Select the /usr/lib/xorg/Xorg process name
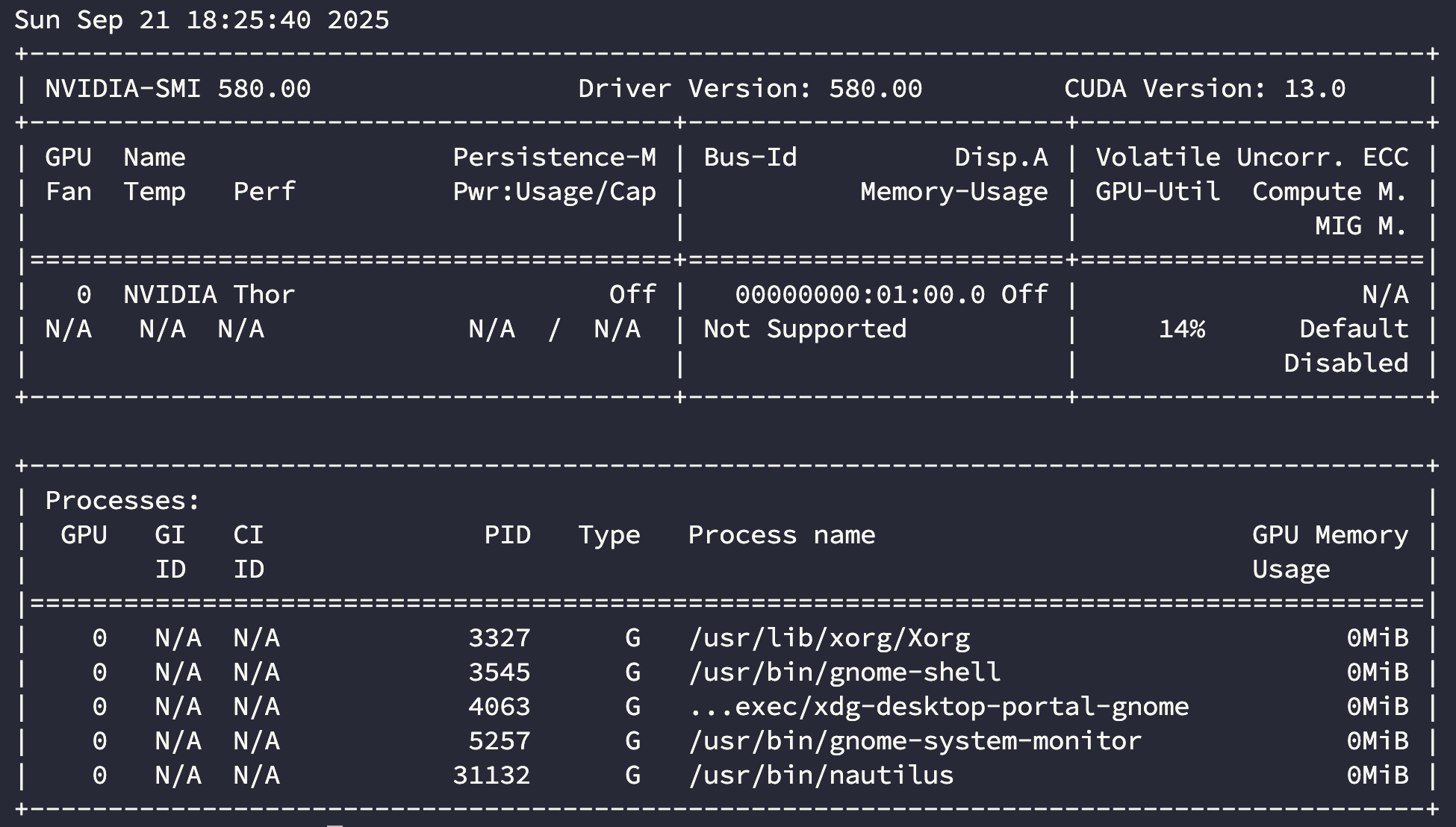This screenshot has height=827, width=1456. [x=829, y=639]
